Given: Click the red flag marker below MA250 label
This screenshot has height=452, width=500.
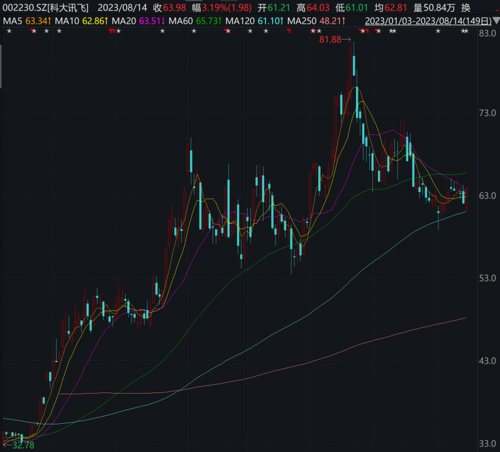Looking at the screenshot, I should [x=289, y=31].
